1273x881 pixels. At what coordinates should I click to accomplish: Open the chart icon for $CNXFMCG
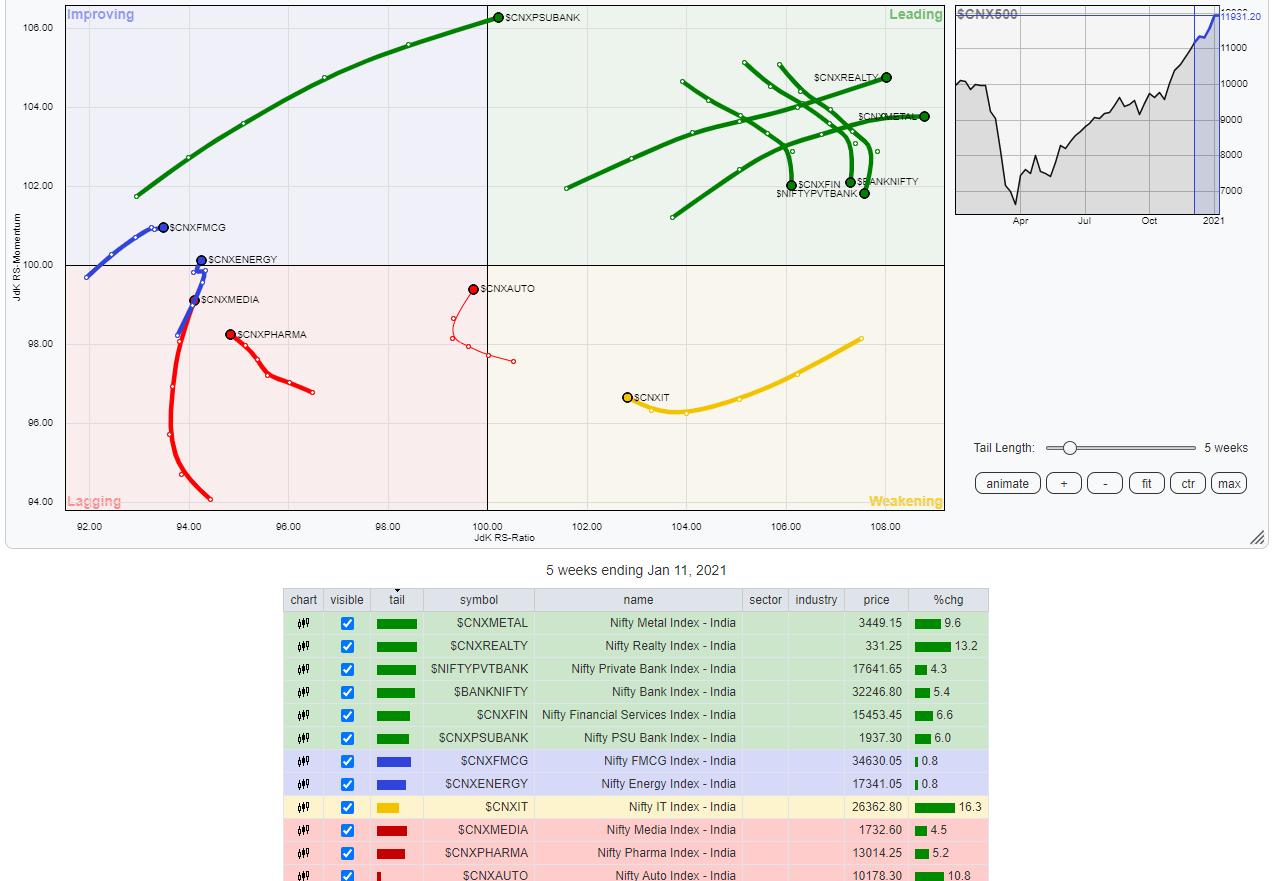click(303, 761)
